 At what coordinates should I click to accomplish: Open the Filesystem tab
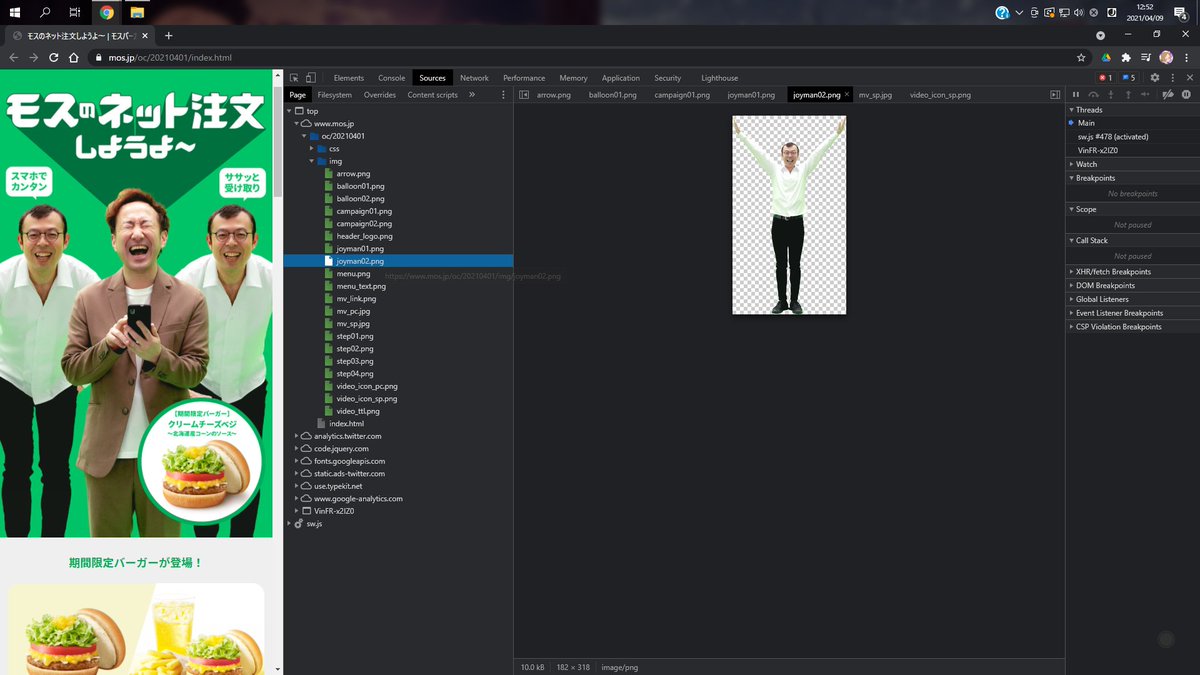coord(335,95)
